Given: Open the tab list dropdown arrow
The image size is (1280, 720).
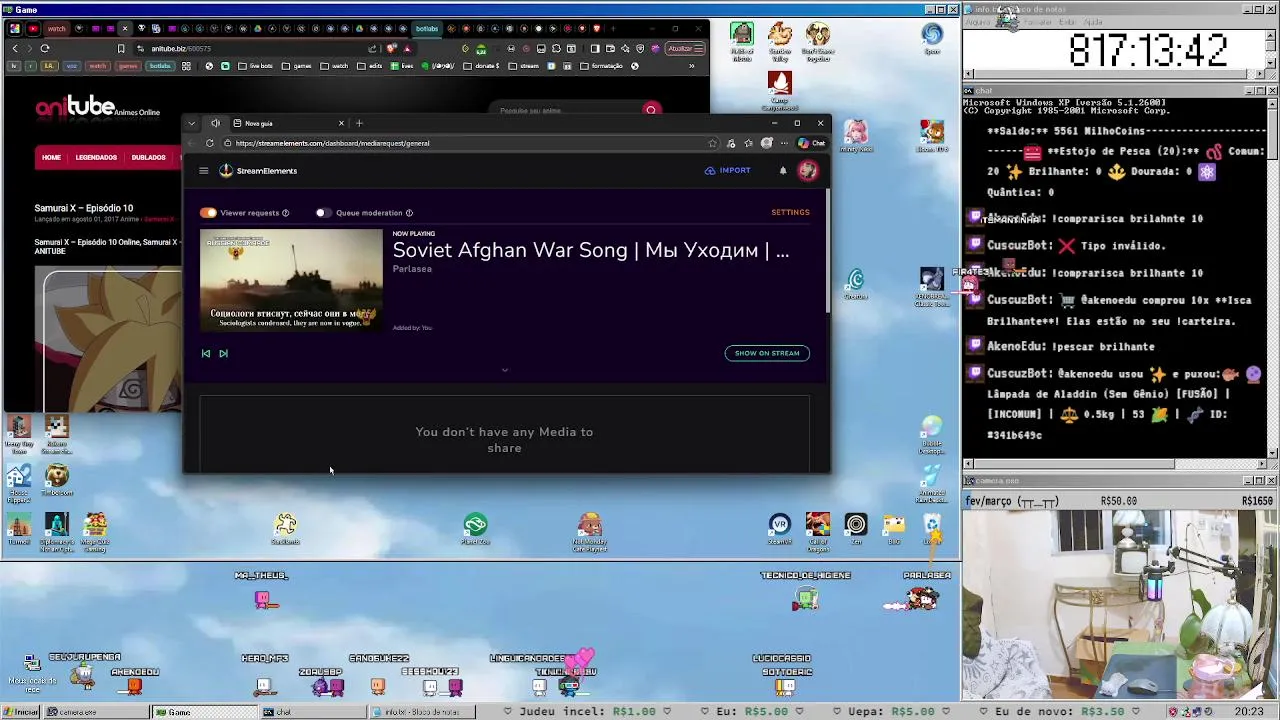Looking at the screenshot, I should tap(191, 123).
